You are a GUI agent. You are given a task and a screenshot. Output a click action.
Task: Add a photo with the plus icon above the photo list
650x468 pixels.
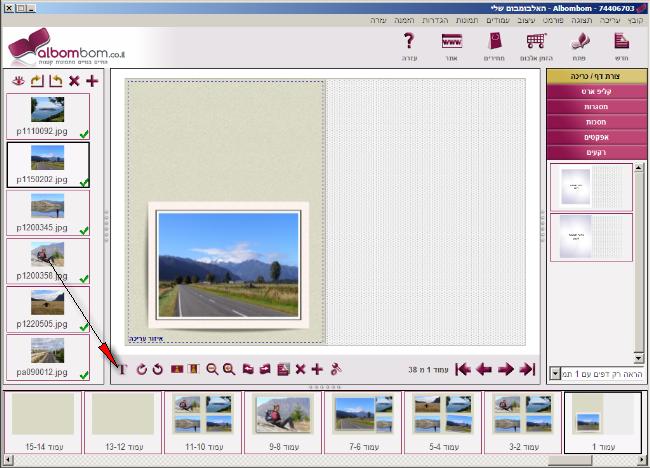92,81
